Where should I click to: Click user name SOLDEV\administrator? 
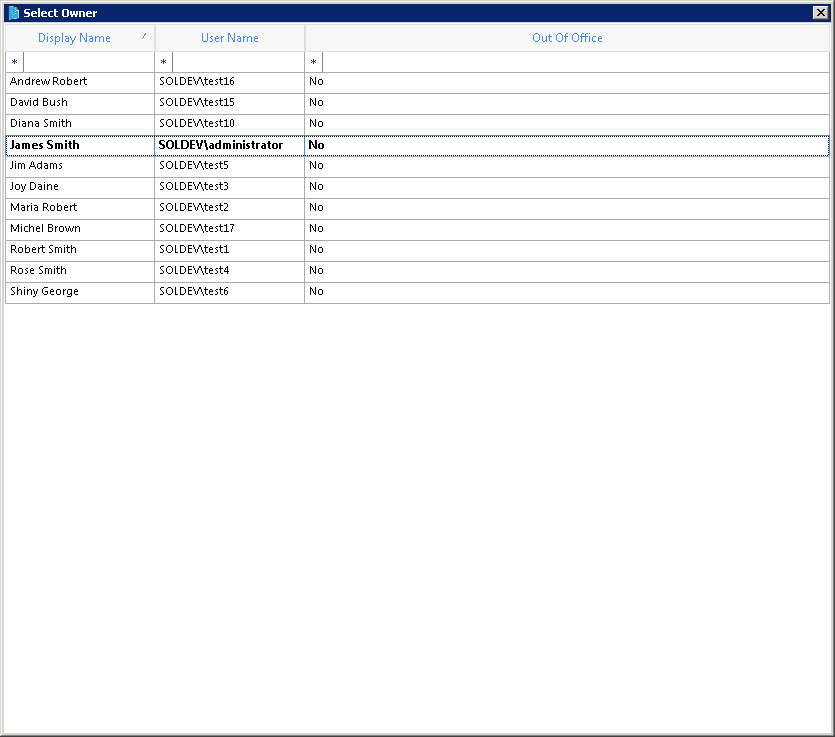[x=220, y=145]
